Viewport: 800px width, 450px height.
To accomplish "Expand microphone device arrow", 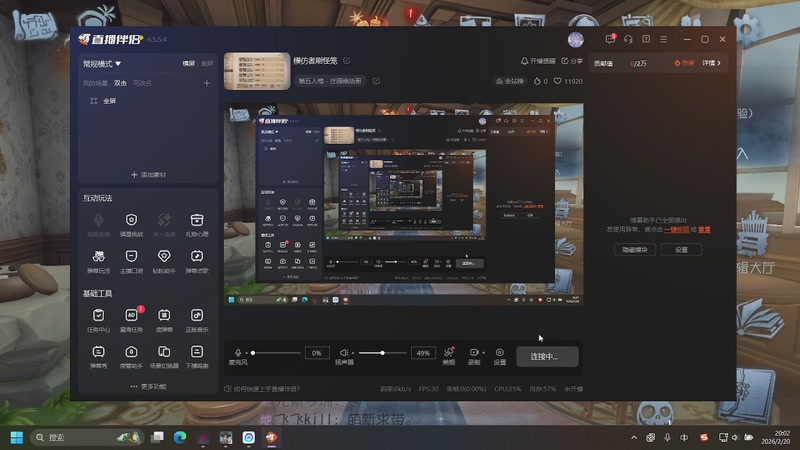I will pos(246,353).
